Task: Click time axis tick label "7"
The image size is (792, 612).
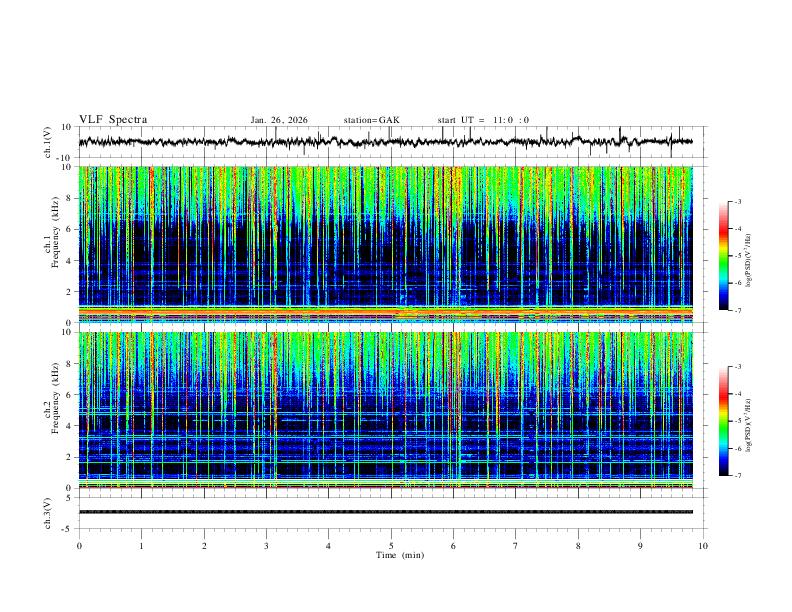Action: [516, 546]
